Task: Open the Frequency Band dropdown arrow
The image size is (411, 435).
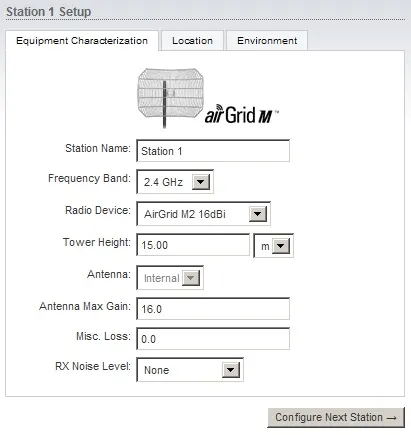Action: [201, 182]
